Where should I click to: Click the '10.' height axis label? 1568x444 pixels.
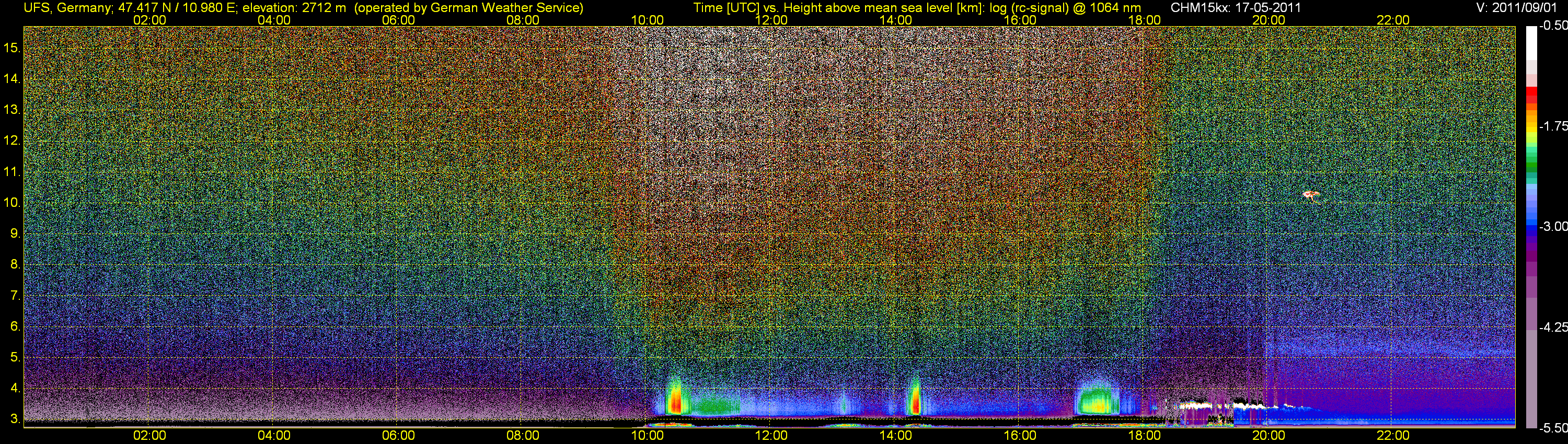[x=12, y=203]
